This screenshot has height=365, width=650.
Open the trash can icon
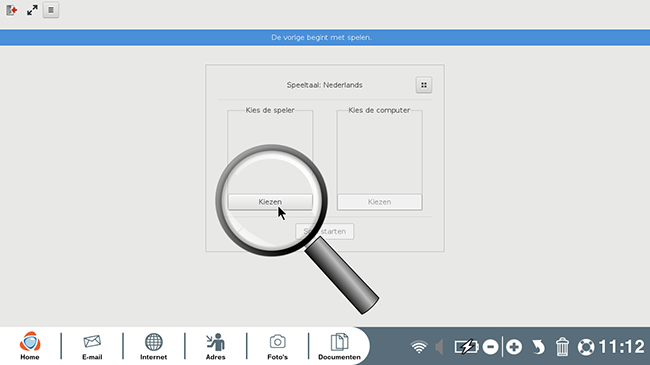pos(562,347)
